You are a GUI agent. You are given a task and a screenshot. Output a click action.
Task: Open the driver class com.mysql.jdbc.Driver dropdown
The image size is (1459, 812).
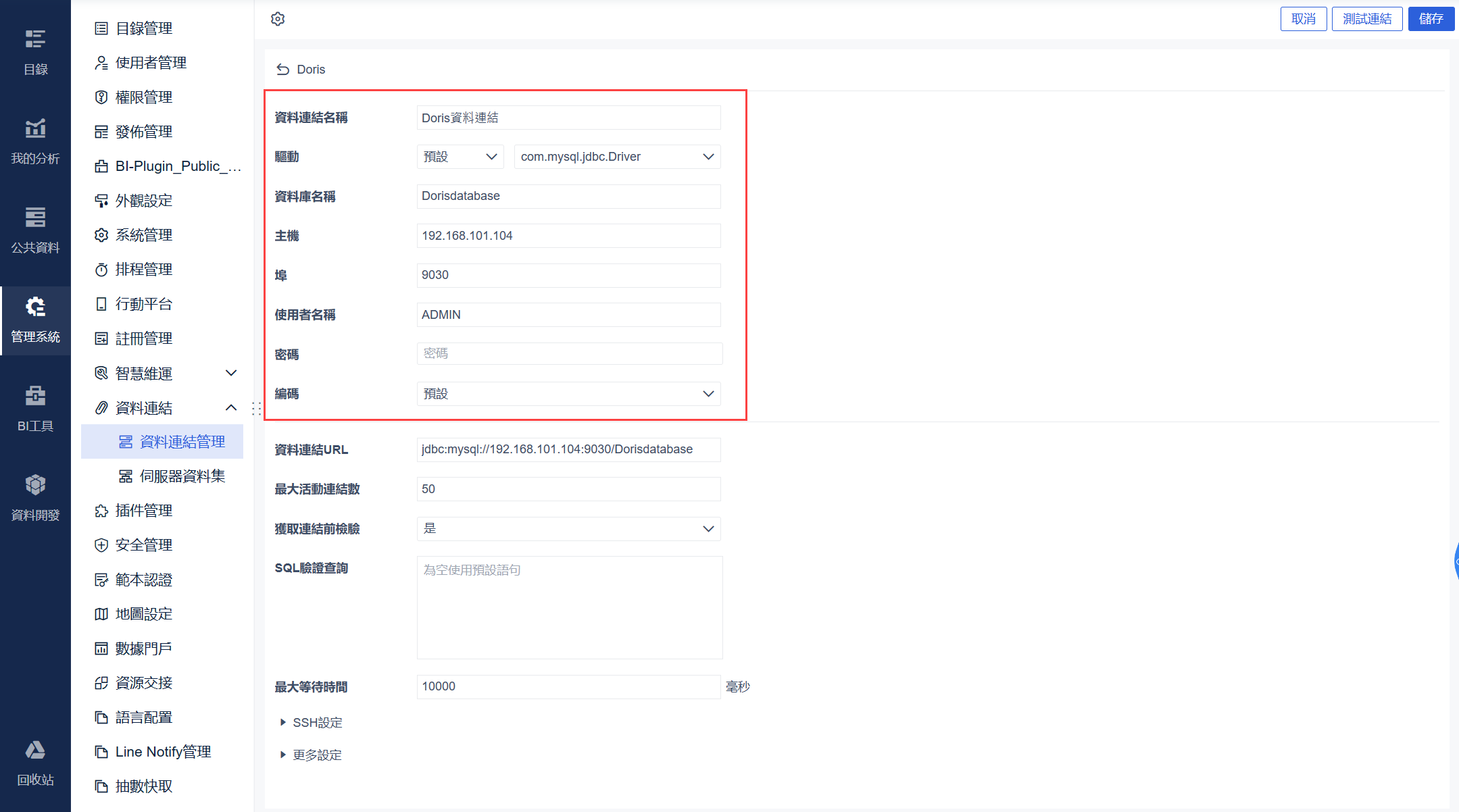tap(616, 157)
